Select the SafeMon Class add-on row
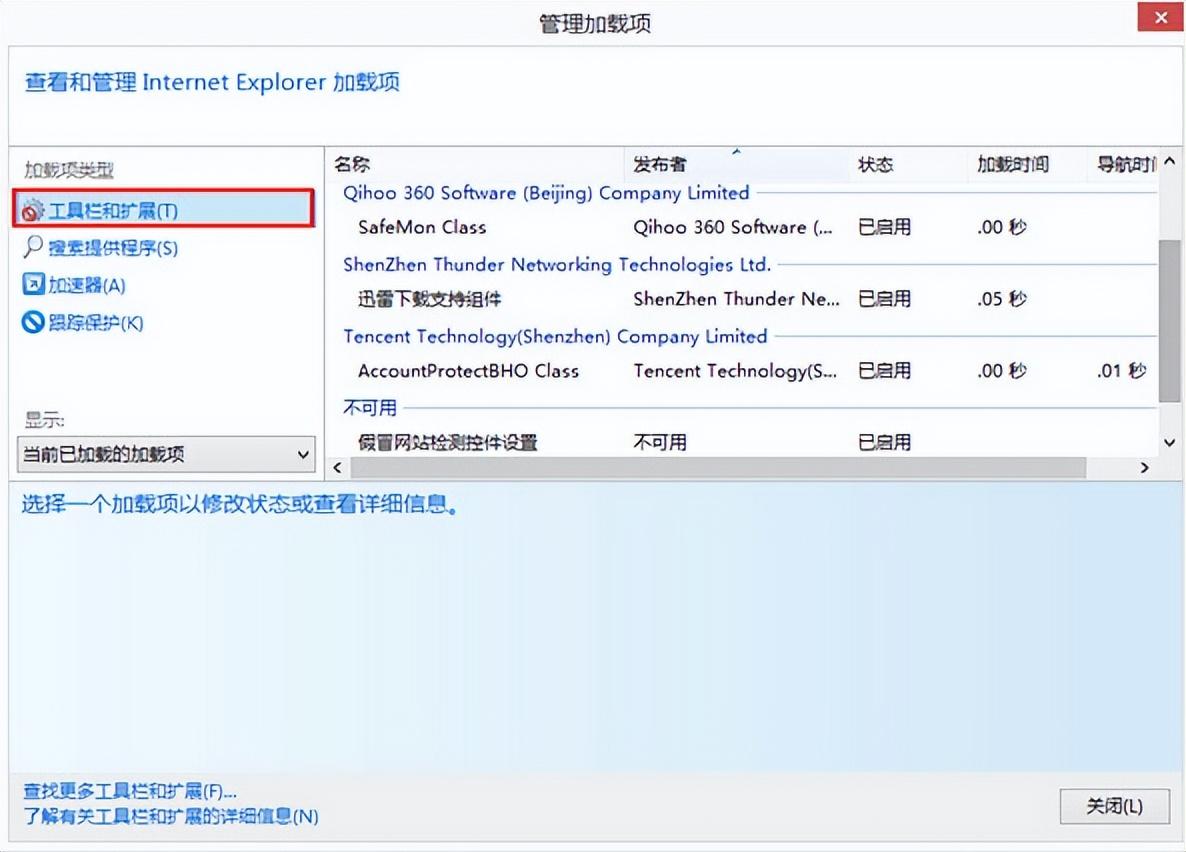Screen dimensions: 1186x852 422,228
